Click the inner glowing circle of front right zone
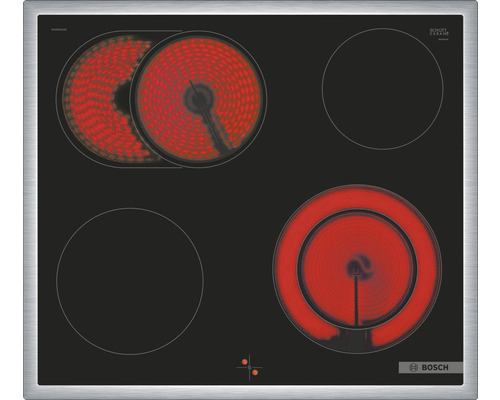Image resolution: width=500 pixels, height=400 pixels. 357,269
